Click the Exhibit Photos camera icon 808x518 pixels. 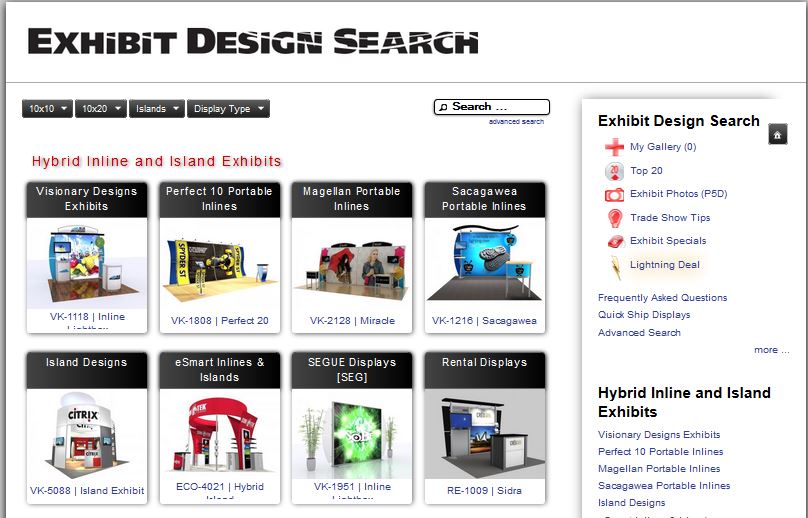[614, 194]
